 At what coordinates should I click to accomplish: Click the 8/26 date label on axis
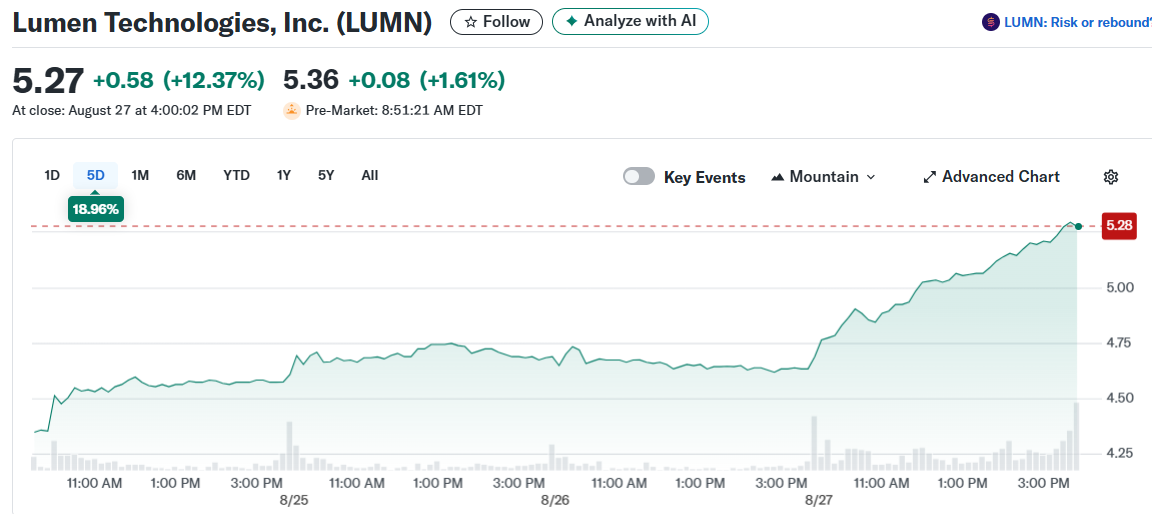point(555,499)
